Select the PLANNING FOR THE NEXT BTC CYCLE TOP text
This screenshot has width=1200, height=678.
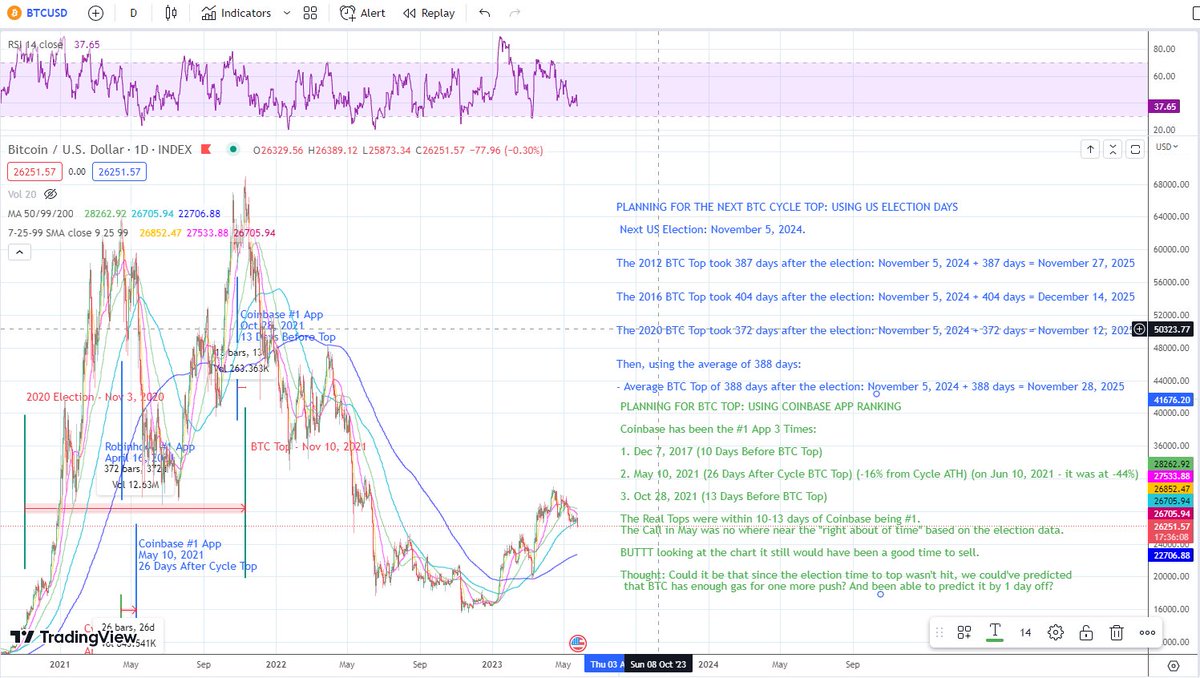(x=787, y=207)
